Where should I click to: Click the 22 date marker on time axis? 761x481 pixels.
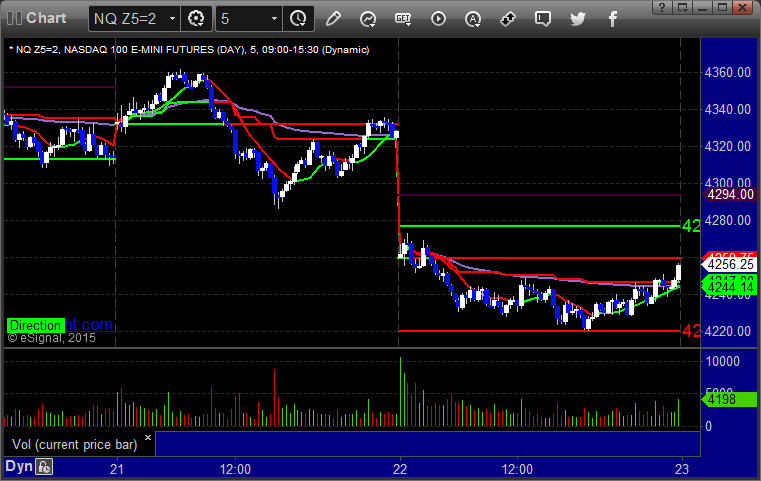point(400,469)
